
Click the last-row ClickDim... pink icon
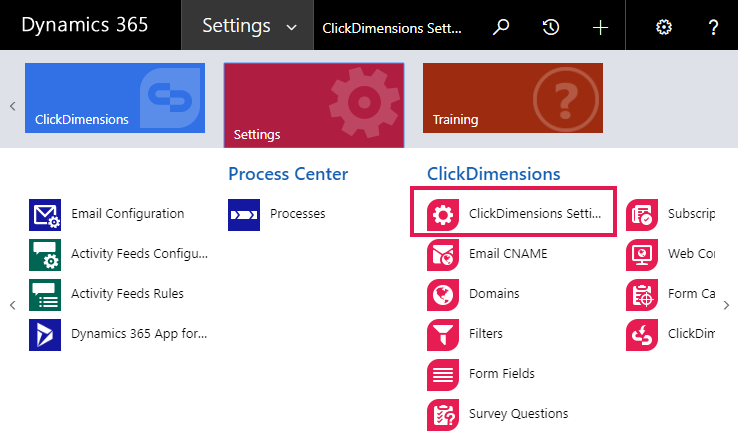[x=642, y=335]
